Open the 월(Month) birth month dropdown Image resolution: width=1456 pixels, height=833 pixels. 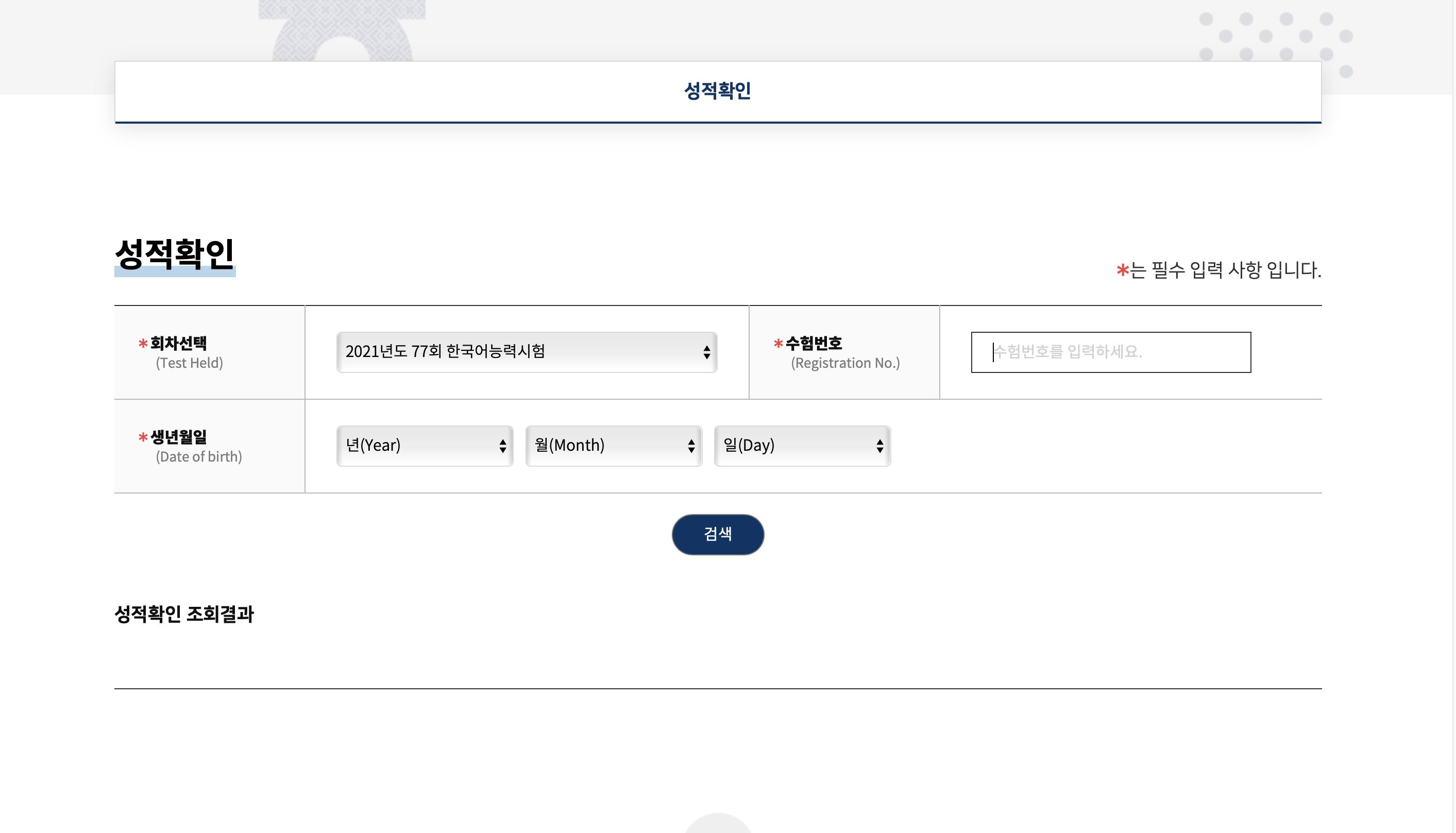tap(613, 446)
